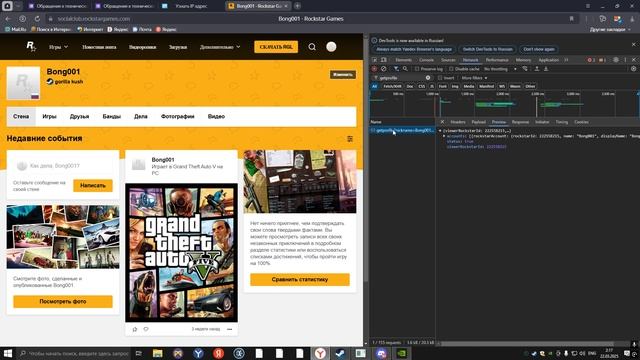
Task: Toggle the network filter funnel icon
Action: pos(396,69)
